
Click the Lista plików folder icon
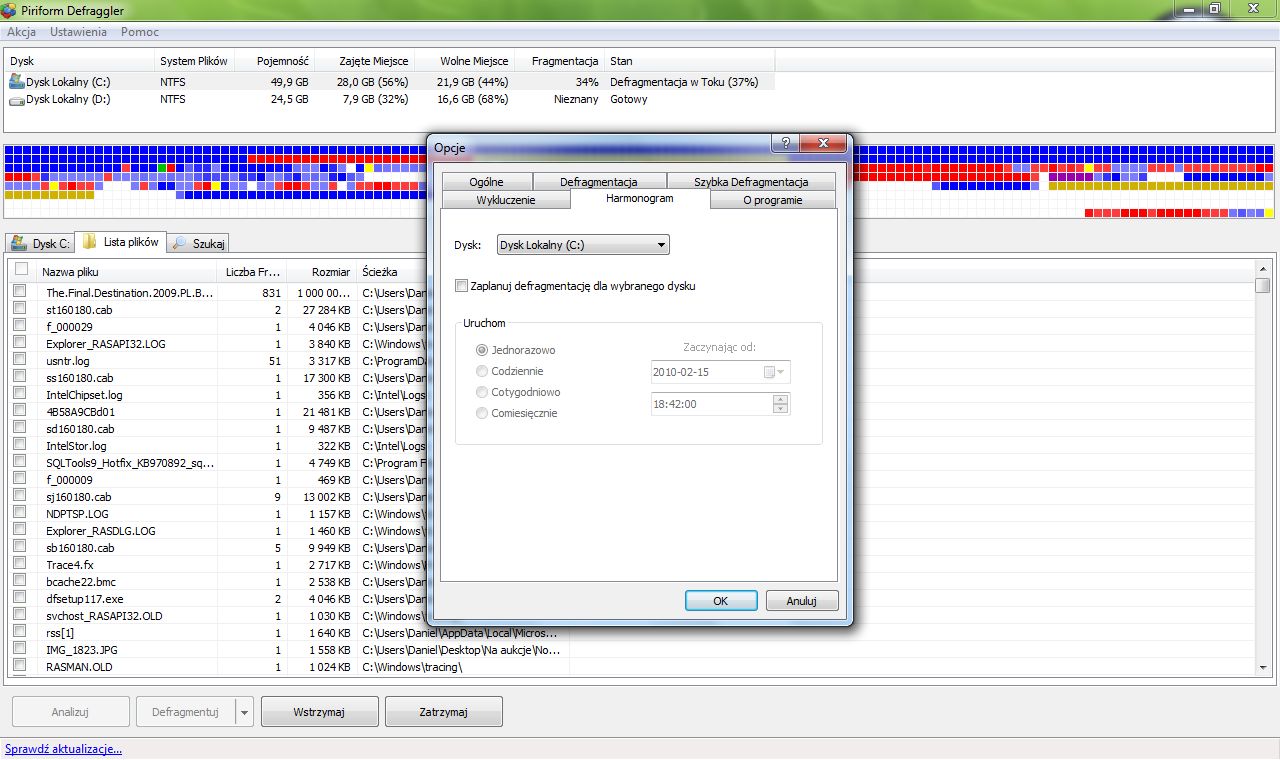[90, 242]
